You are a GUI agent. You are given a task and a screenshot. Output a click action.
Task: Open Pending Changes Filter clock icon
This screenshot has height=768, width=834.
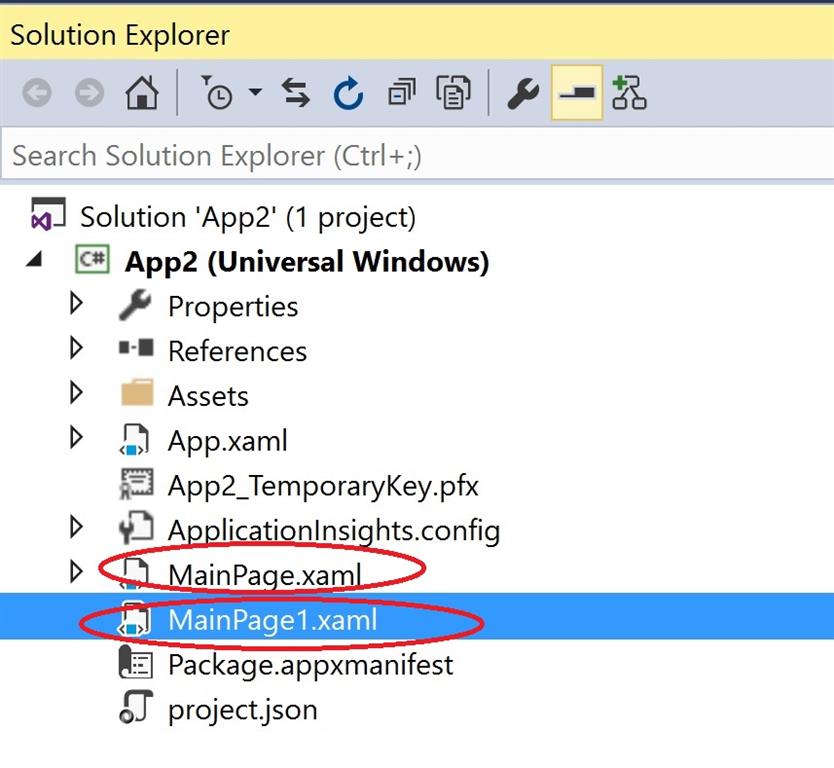pyautogui.click(x=217, y=93)
